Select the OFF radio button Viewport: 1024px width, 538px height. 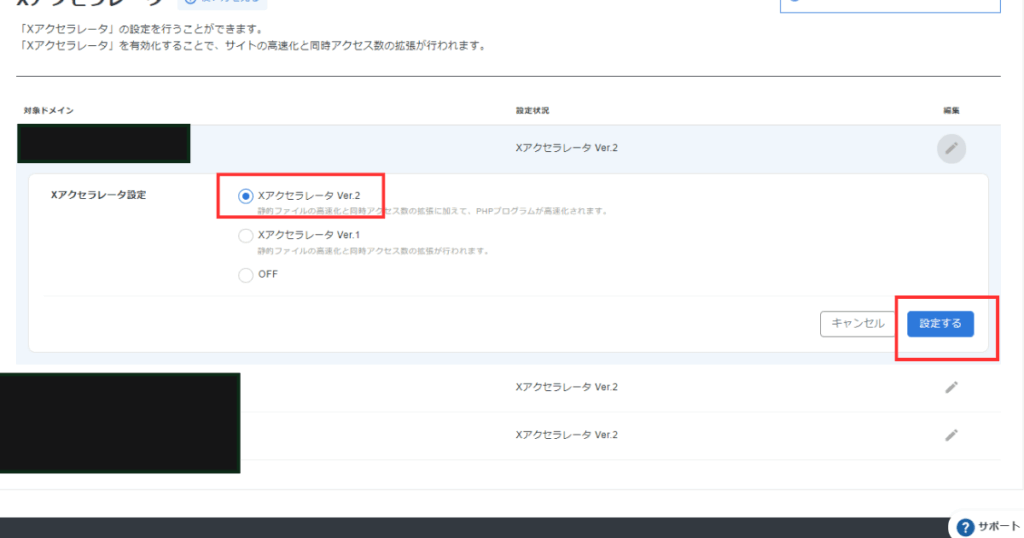pos(246,275)
